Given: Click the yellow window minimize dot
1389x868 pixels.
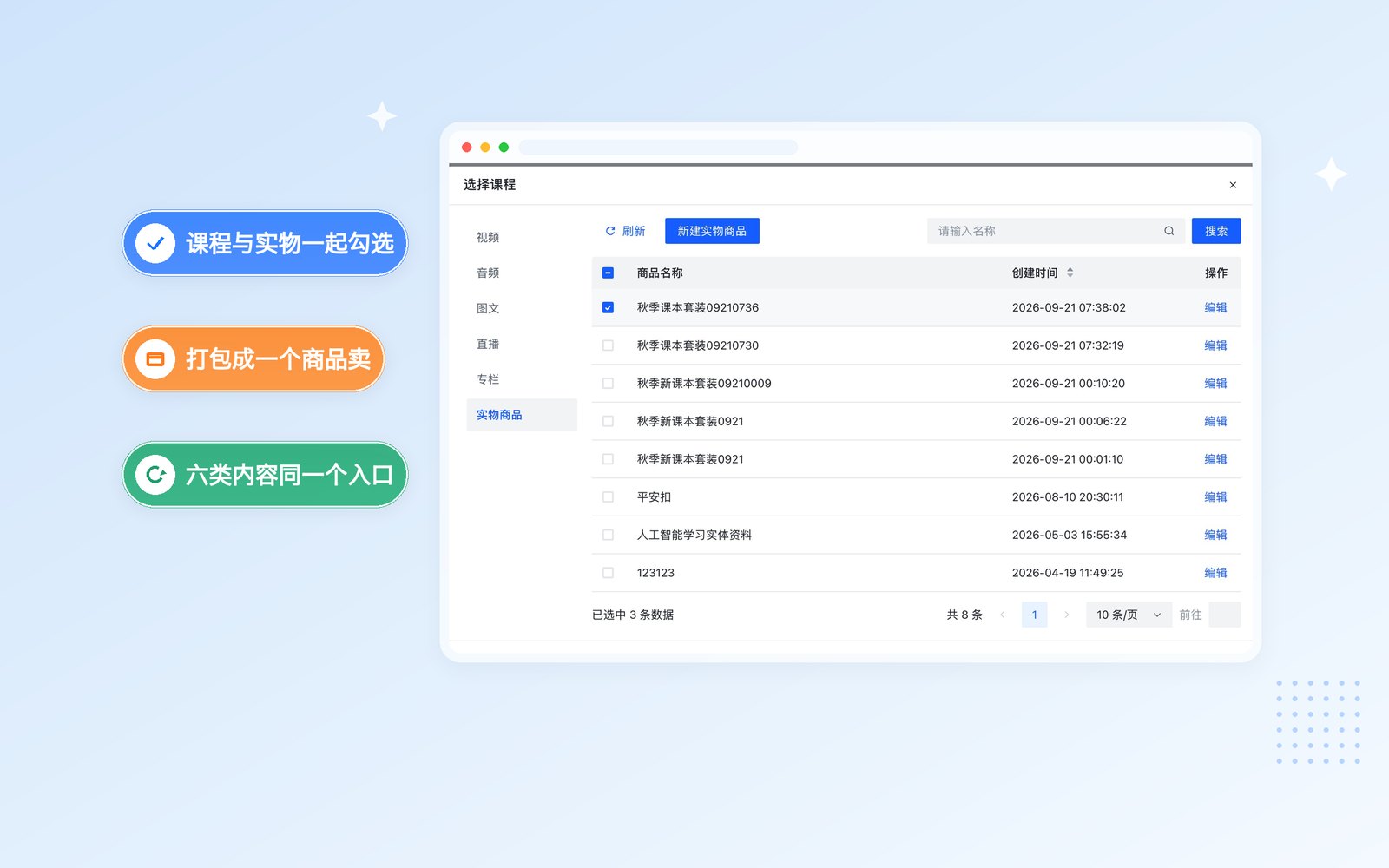Looking at the screenshot, I should tap(485, 148).
